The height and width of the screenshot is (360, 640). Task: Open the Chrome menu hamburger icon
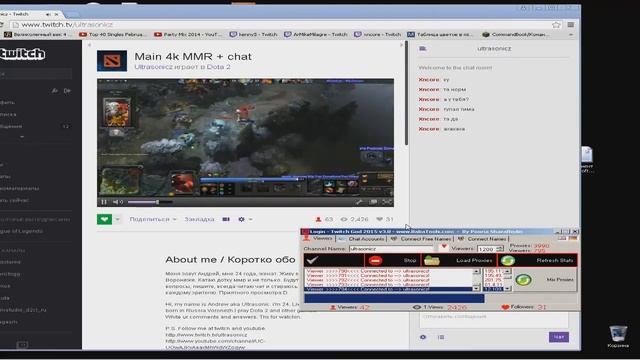tap(571, 24)
